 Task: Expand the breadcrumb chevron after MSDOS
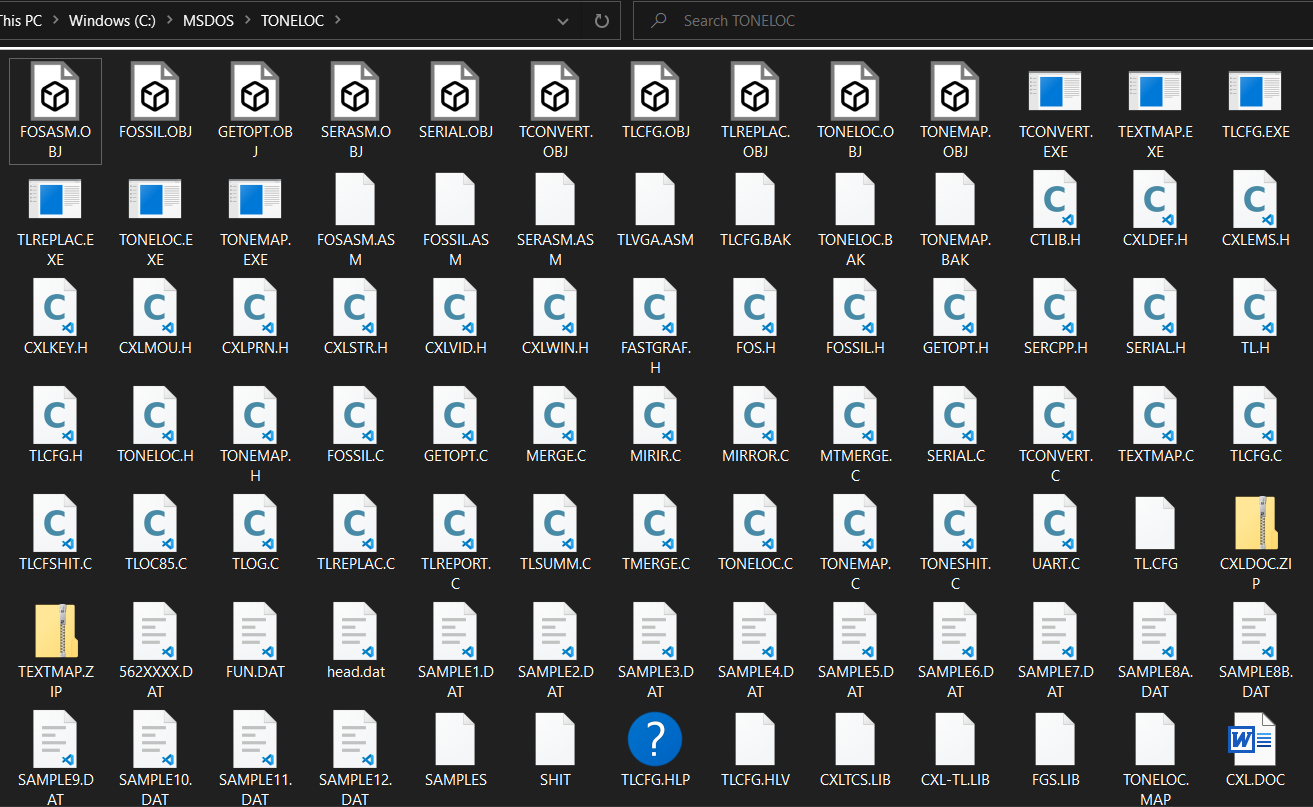click(x=247, y=20)
